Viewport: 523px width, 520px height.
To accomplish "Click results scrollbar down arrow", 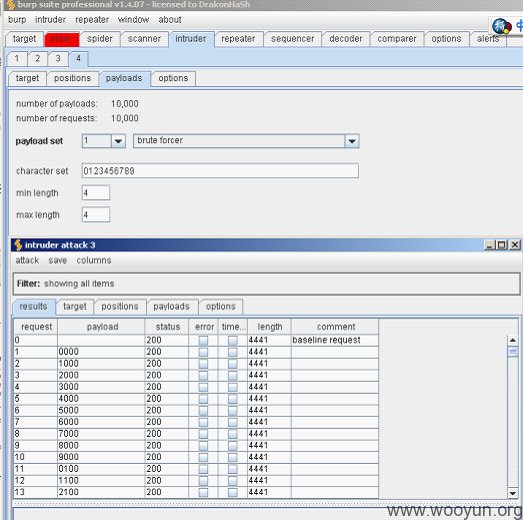I will pyautogui.click(x=513, y=493).
